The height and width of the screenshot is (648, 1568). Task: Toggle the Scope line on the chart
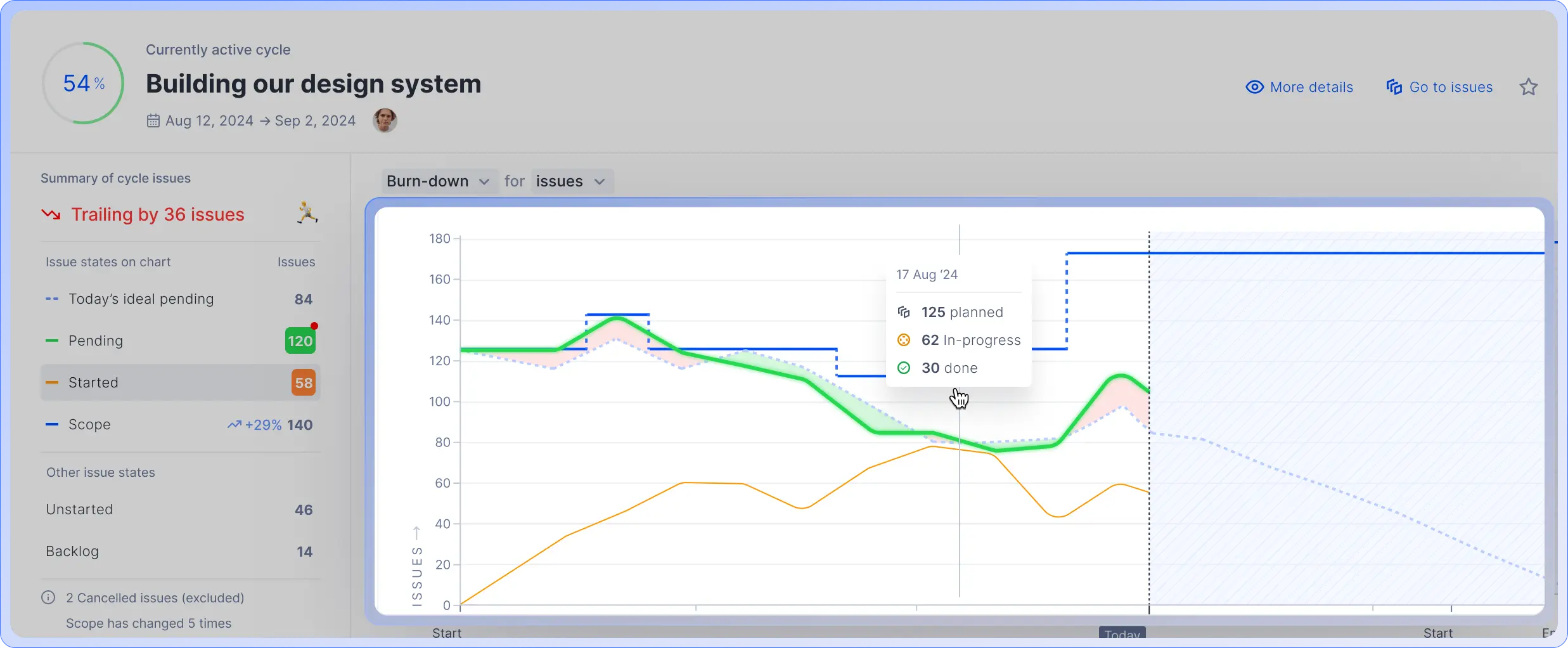pos(90,424)
